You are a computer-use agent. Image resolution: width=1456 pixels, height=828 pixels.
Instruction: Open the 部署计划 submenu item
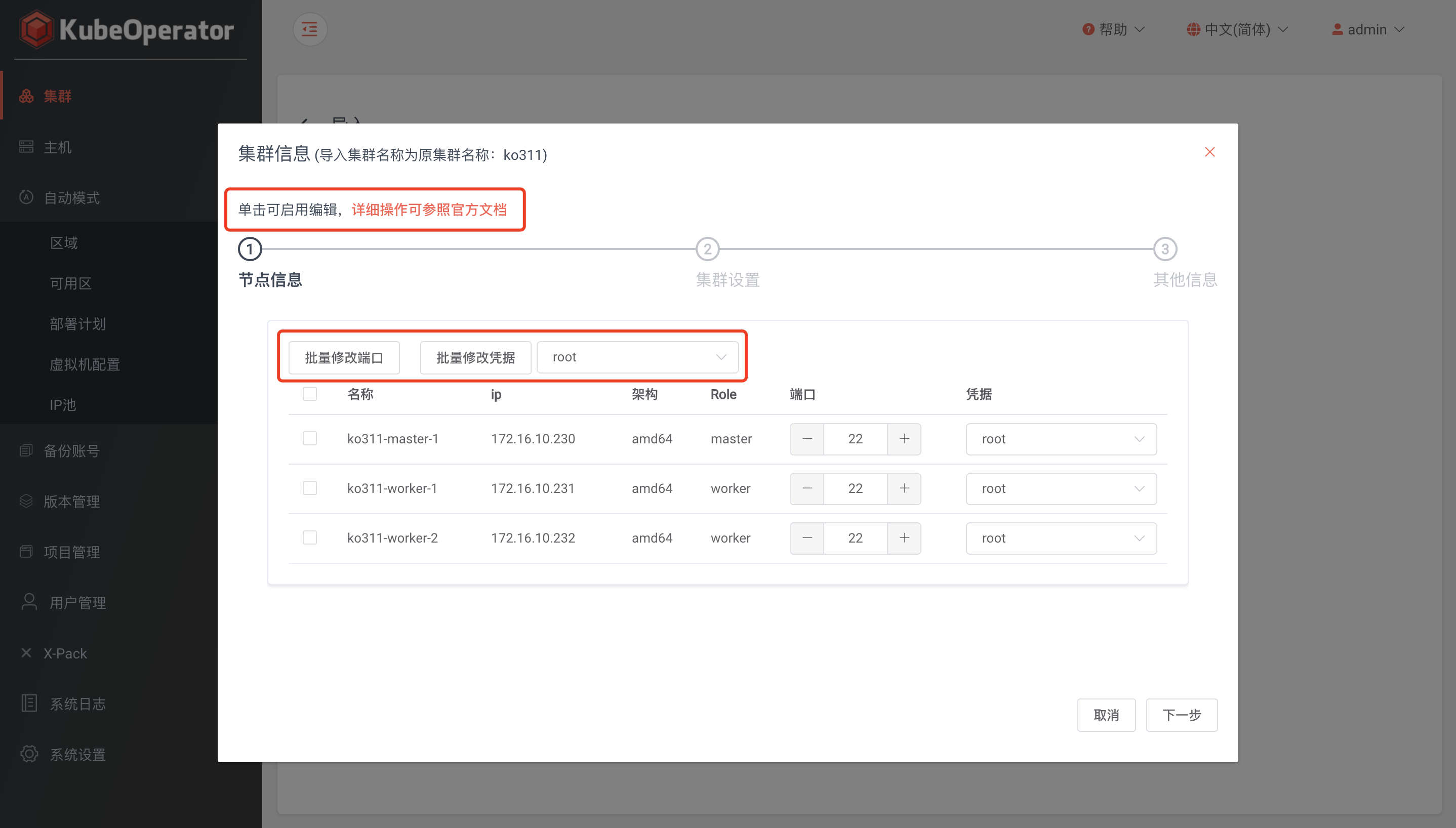click(77, 323)
